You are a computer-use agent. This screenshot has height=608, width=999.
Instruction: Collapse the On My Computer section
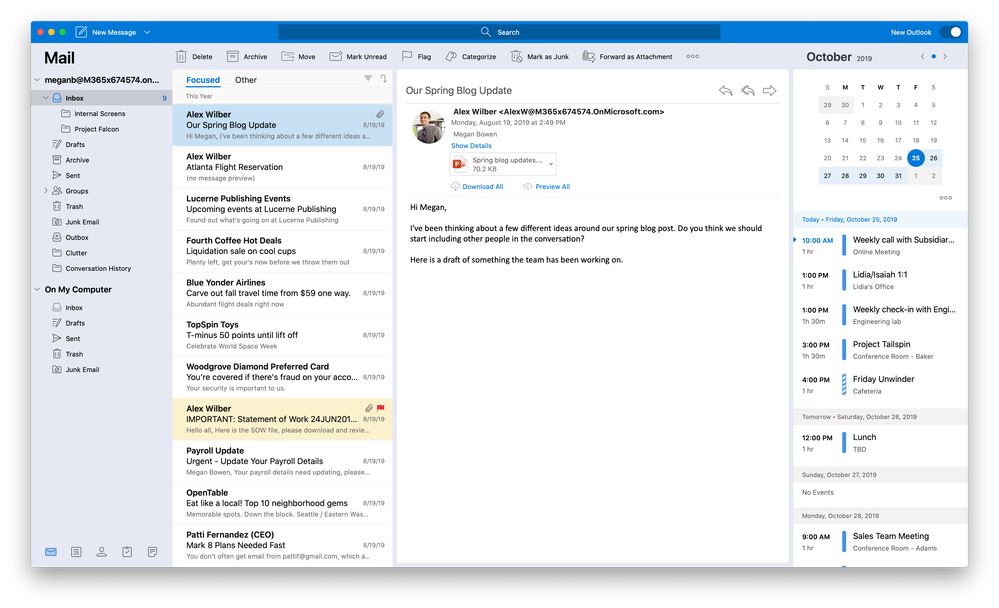(37, 289)
